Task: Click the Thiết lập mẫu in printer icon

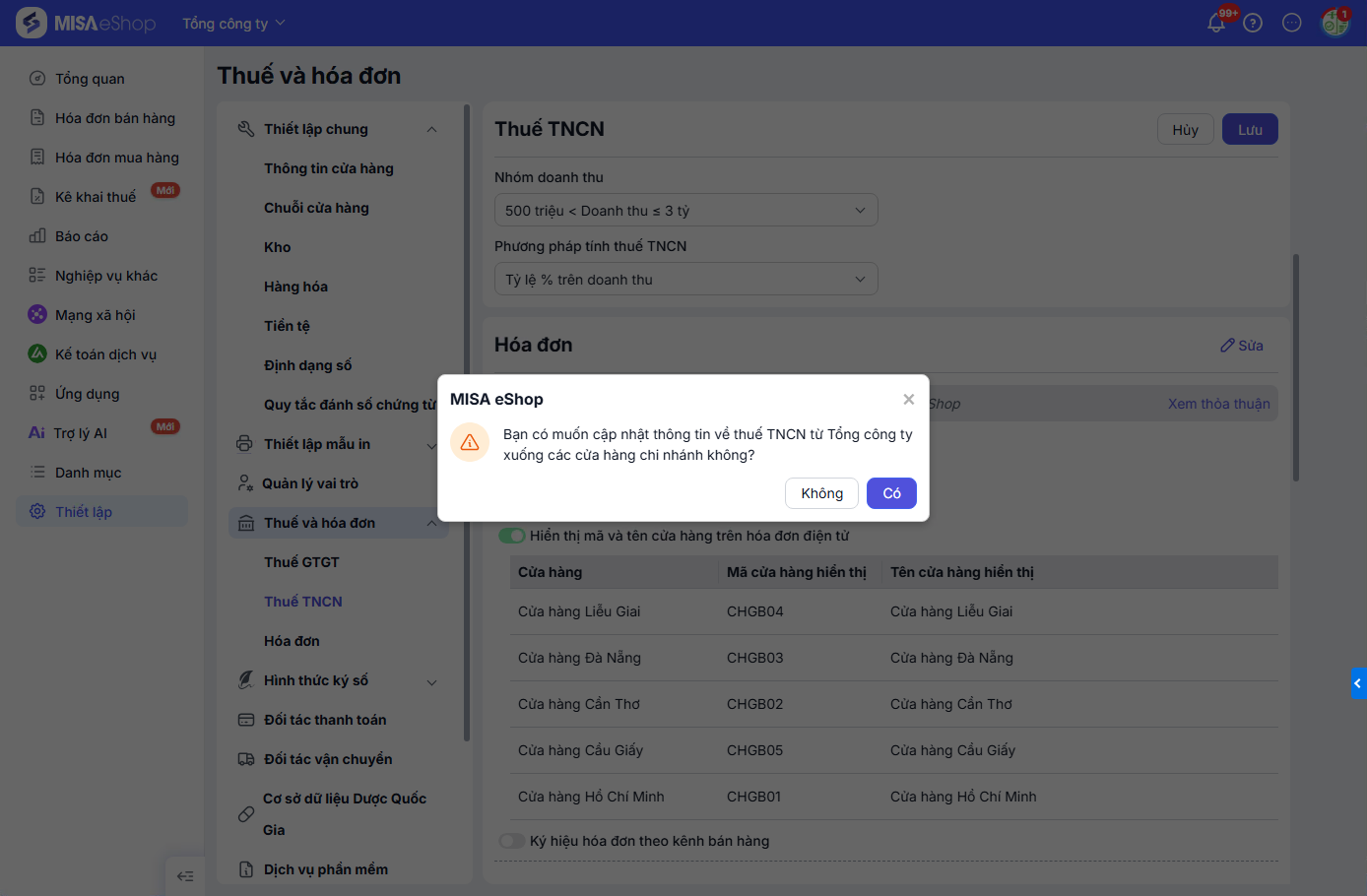Action: (x=245, y=444)
